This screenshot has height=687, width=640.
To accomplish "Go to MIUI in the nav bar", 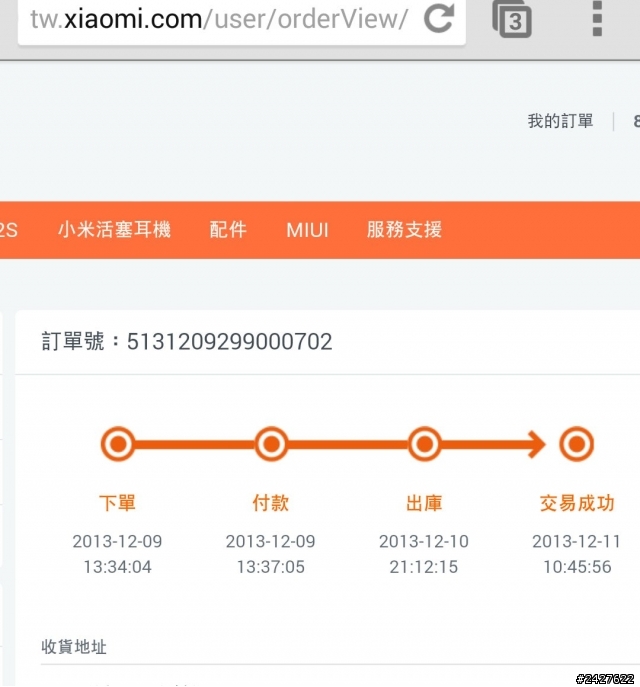I will pyautogui.click(x=308, y=230).
